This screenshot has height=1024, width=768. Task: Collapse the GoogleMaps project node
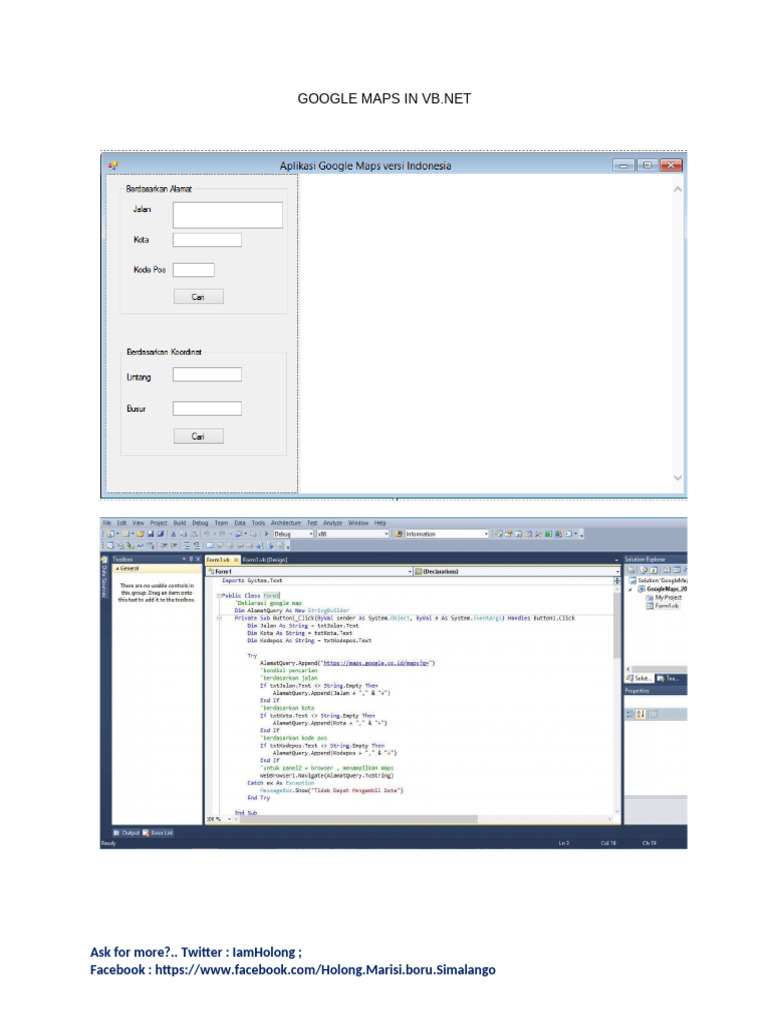630,589
